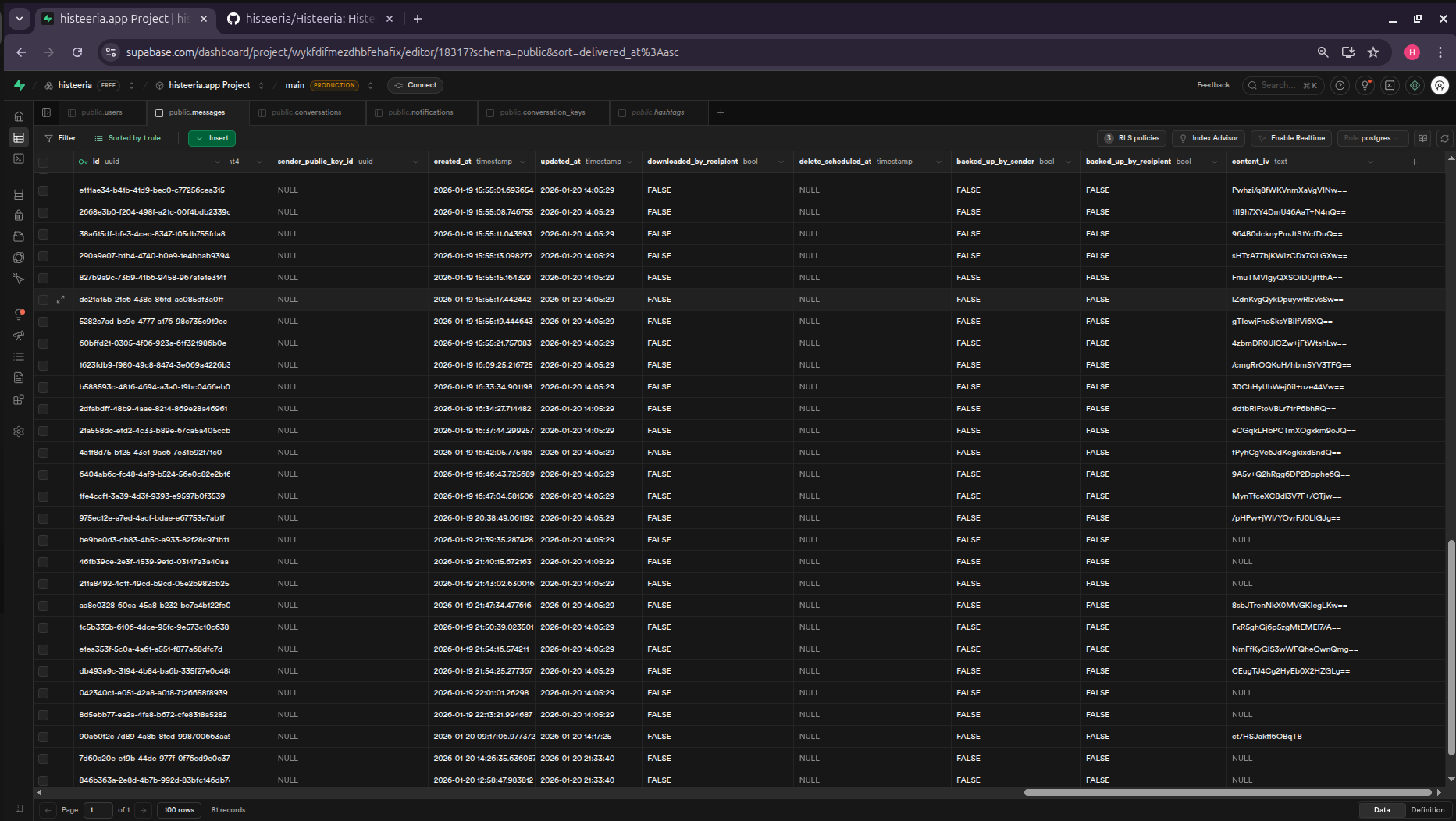Open the public.notifications tab
Screen dimensions: 1456x821
coord(420,112)
